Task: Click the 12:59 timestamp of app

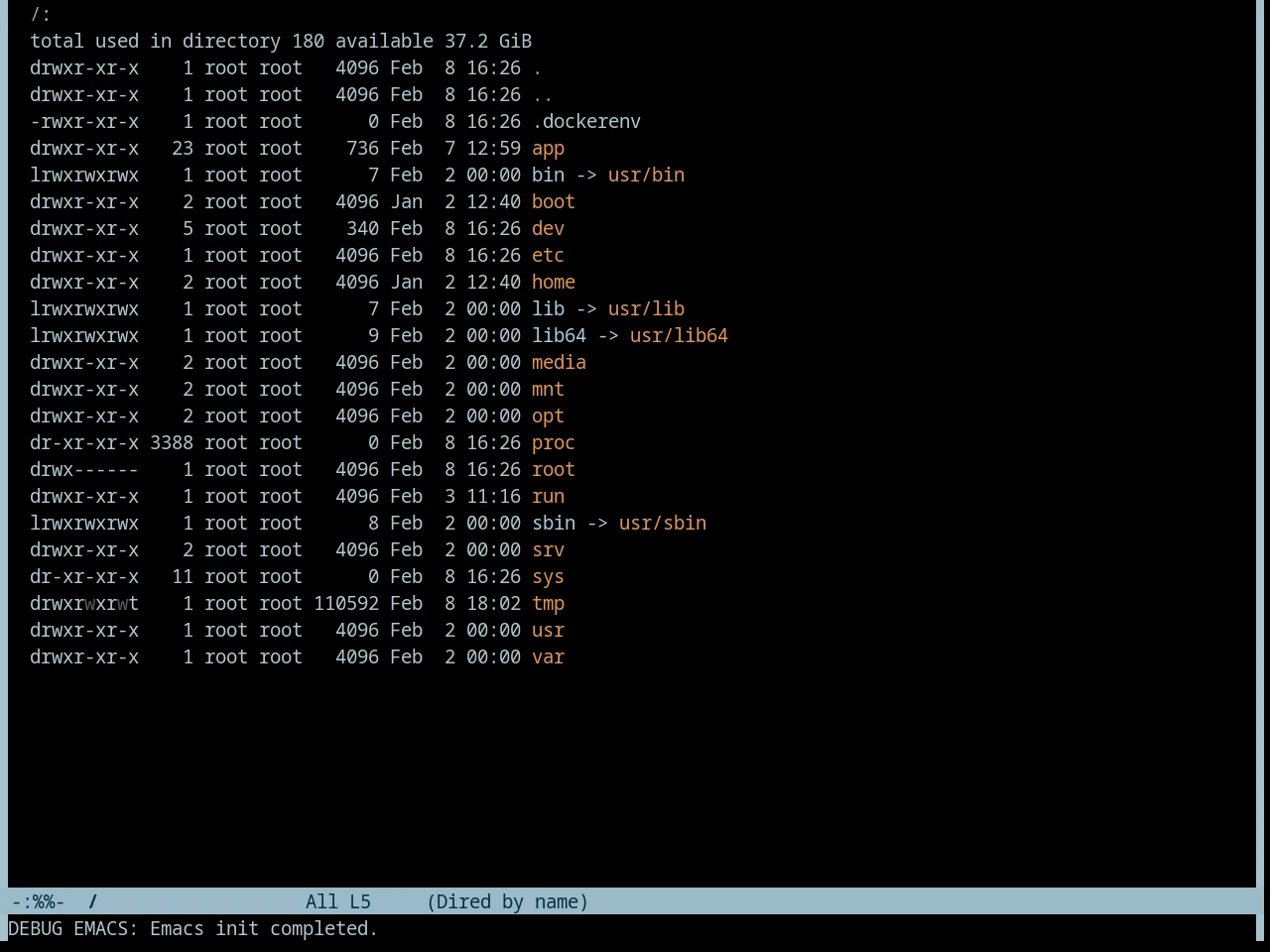Action: [x=493, y=149]
